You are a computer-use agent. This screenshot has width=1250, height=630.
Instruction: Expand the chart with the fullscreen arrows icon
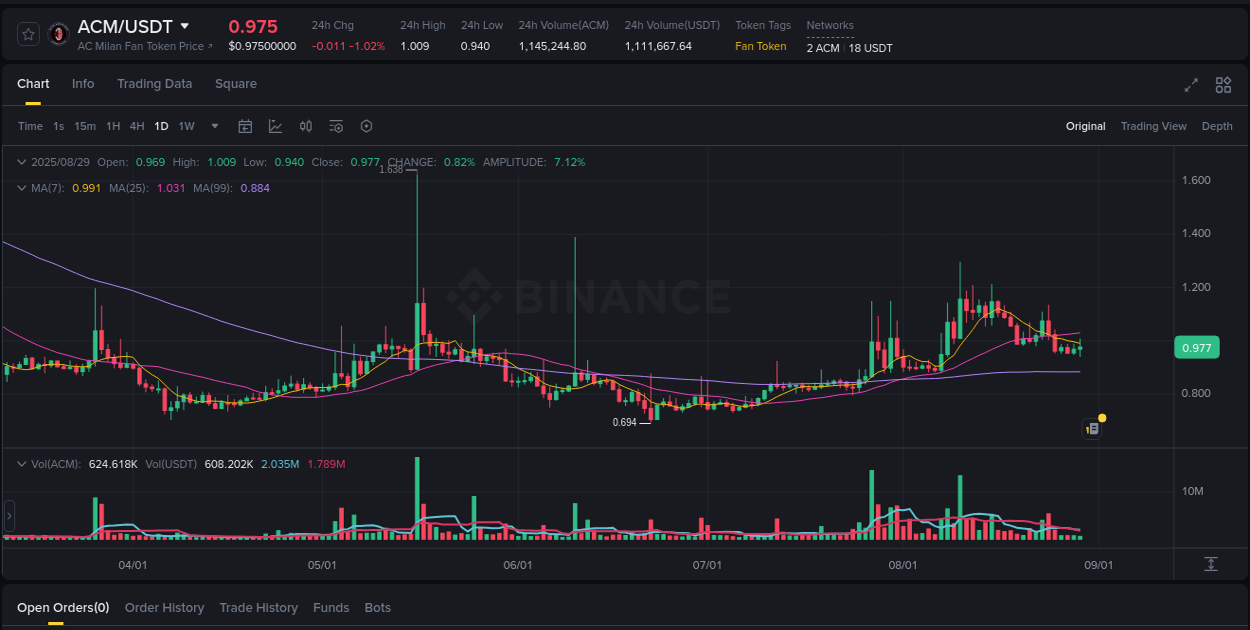(x=1190, y=85)
